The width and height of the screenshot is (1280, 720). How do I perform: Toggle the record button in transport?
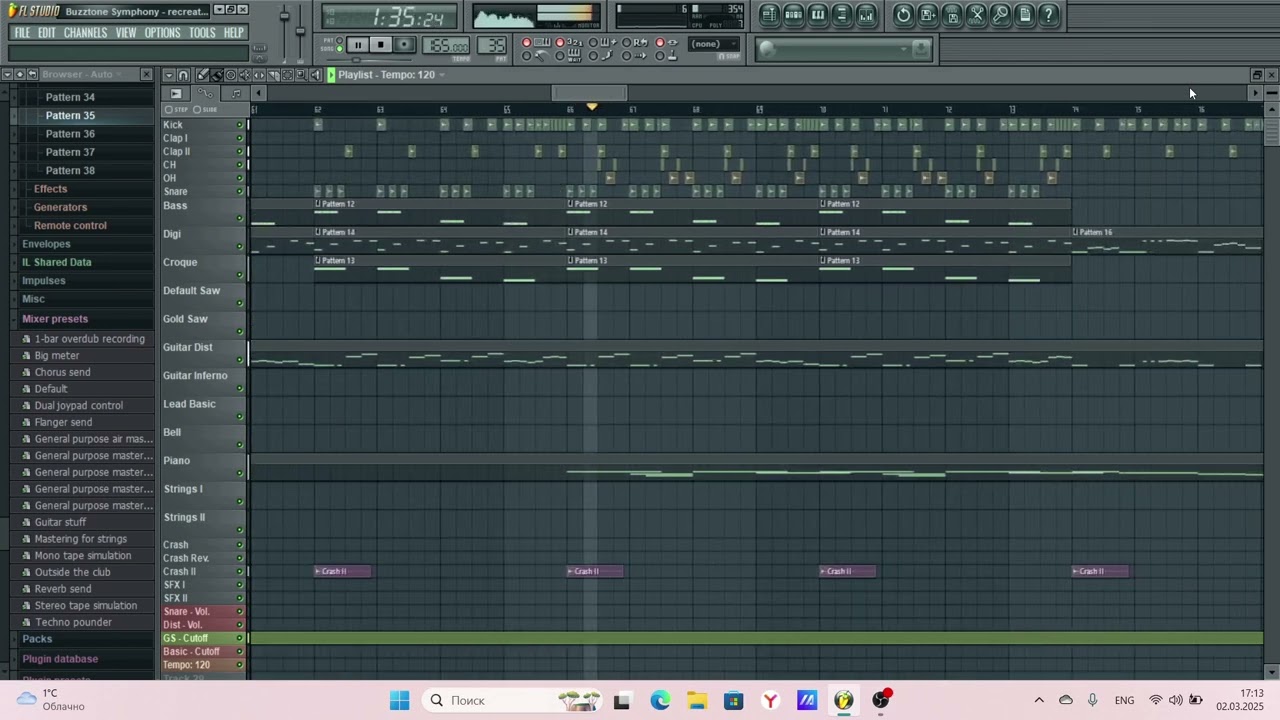(x=404, y=45)
